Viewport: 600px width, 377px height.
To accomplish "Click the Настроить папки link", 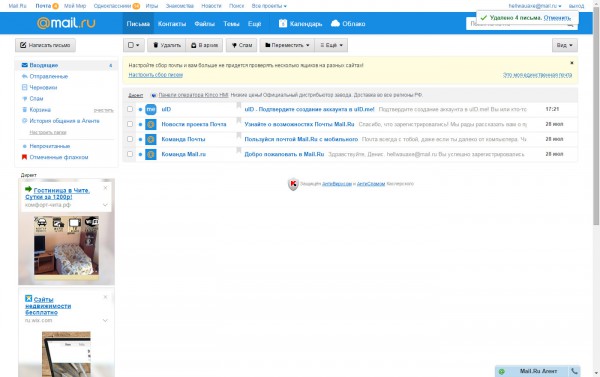I will point(48,132).
